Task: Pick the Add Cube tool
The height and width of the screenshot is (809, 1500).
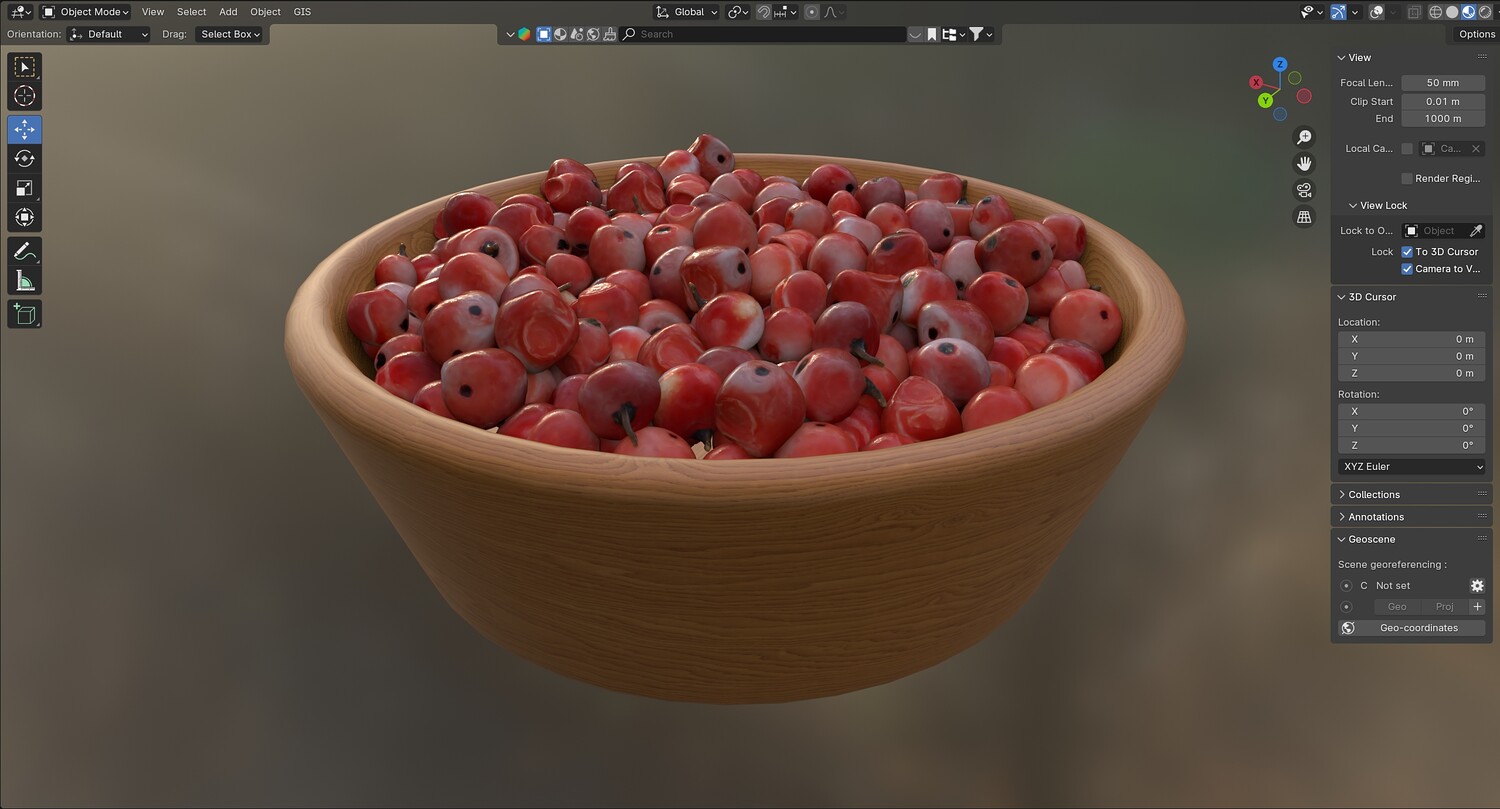Action: [x=25, y=314]
